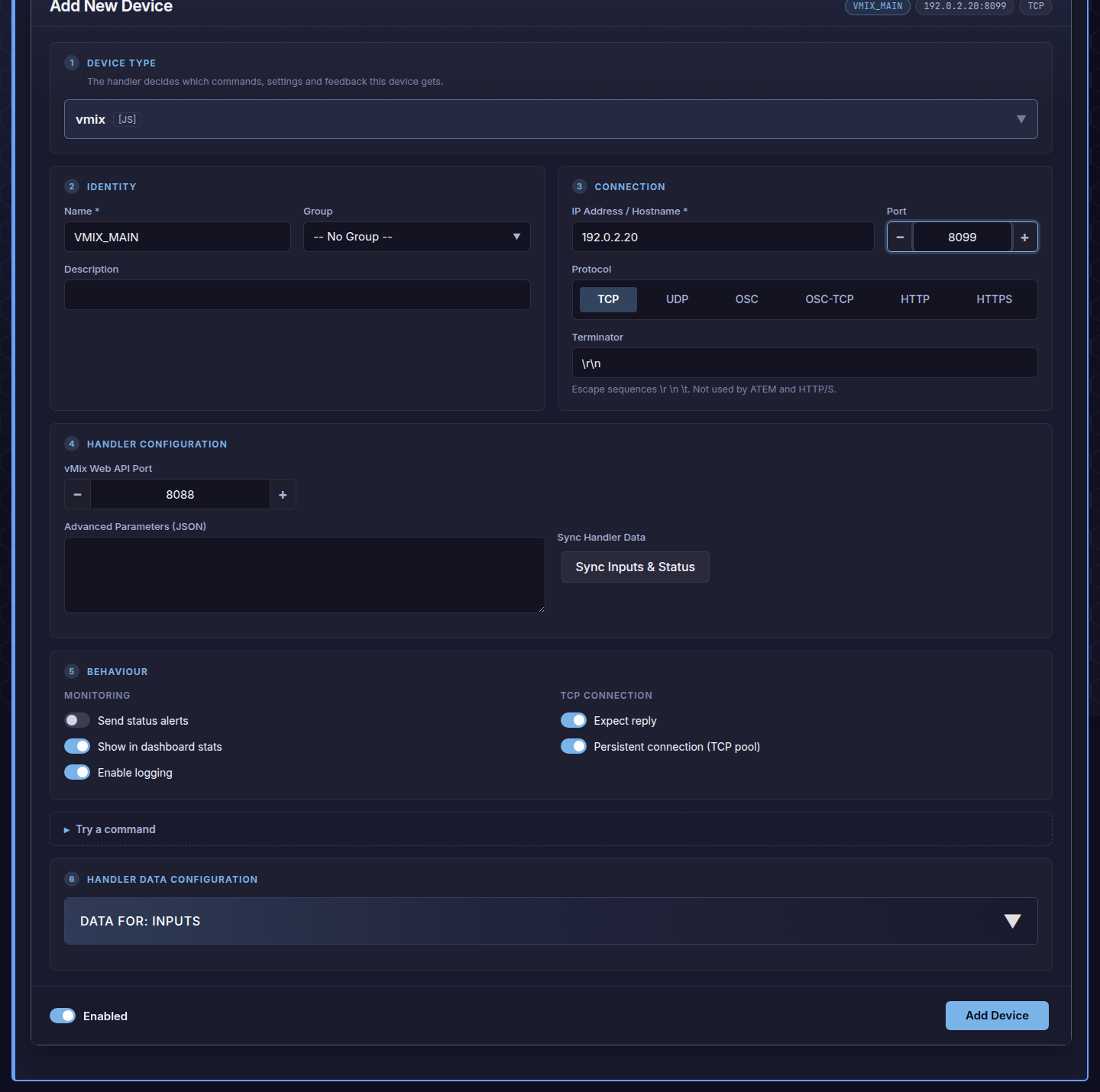
Task: Expand the Try a command section
Action: tap(551, 829)
